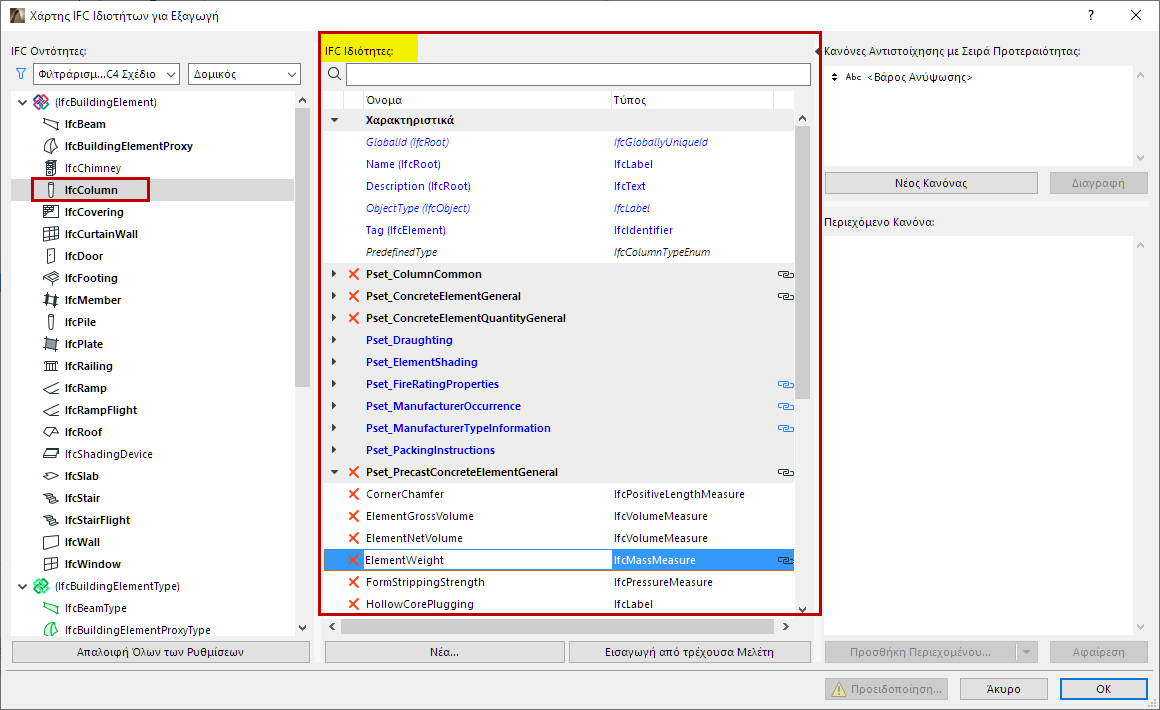This screenshot has width=1160, height=710.
Task: Click the help question mark in title bar
Action: tap(1090, 16)
